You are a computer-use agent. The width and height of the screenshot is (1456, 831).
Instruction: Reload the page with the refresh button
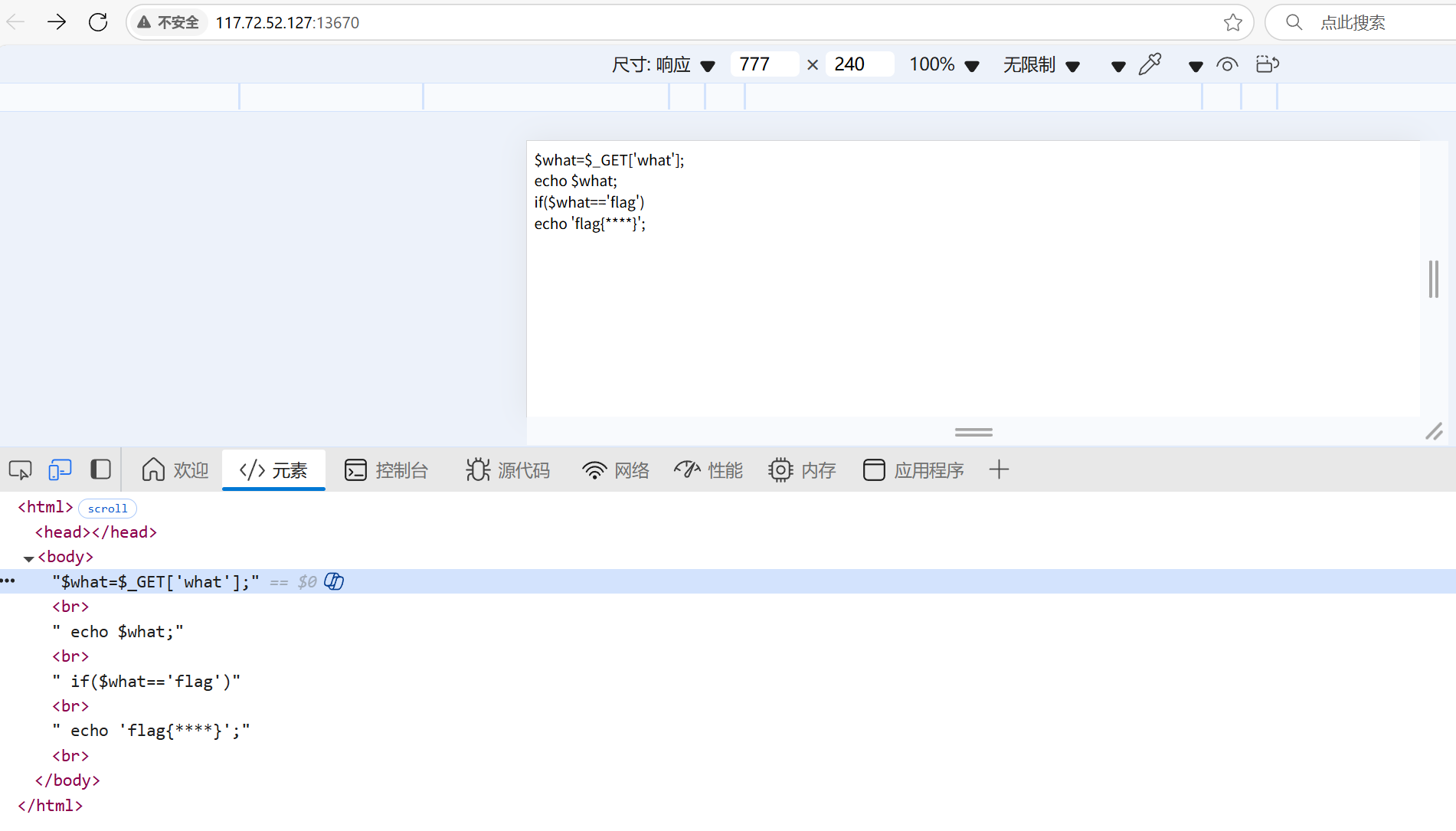[97, 22]
